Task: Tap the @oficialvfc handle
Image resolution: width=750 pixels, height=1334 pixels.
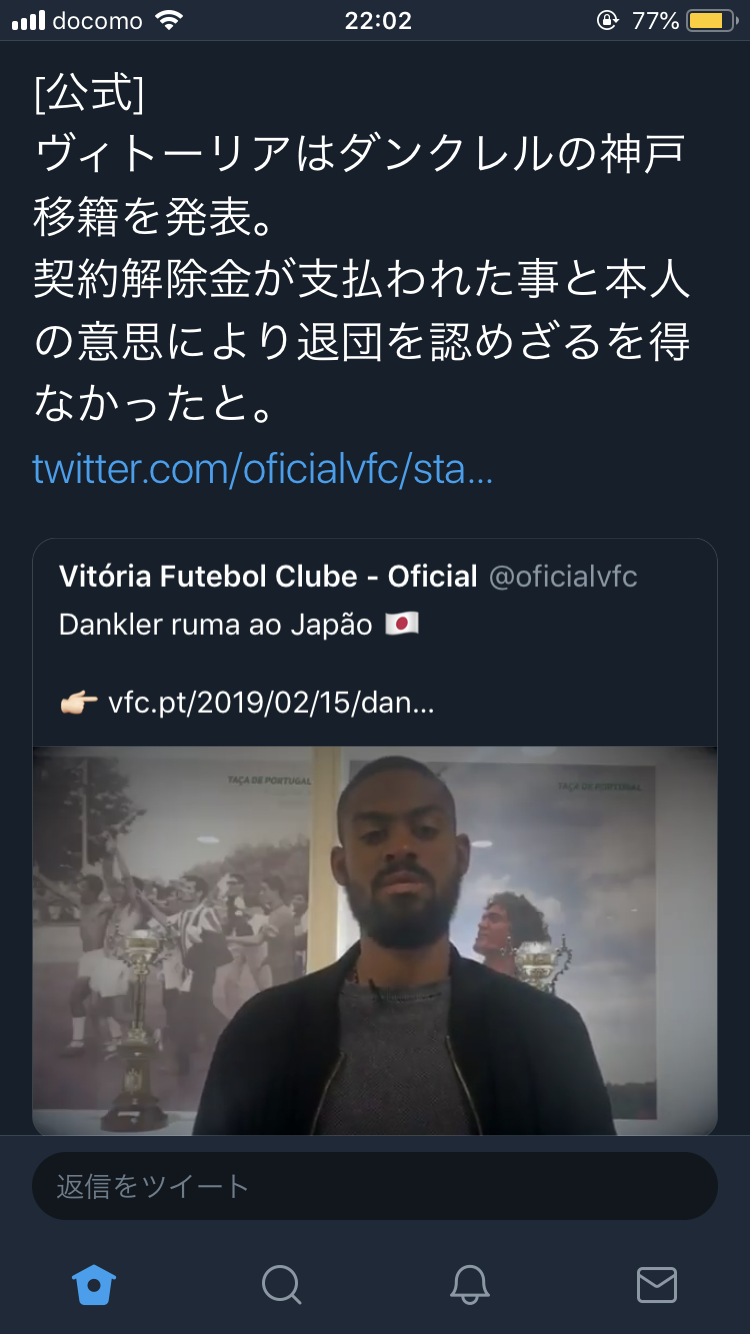Action: (x=563, y=576)
